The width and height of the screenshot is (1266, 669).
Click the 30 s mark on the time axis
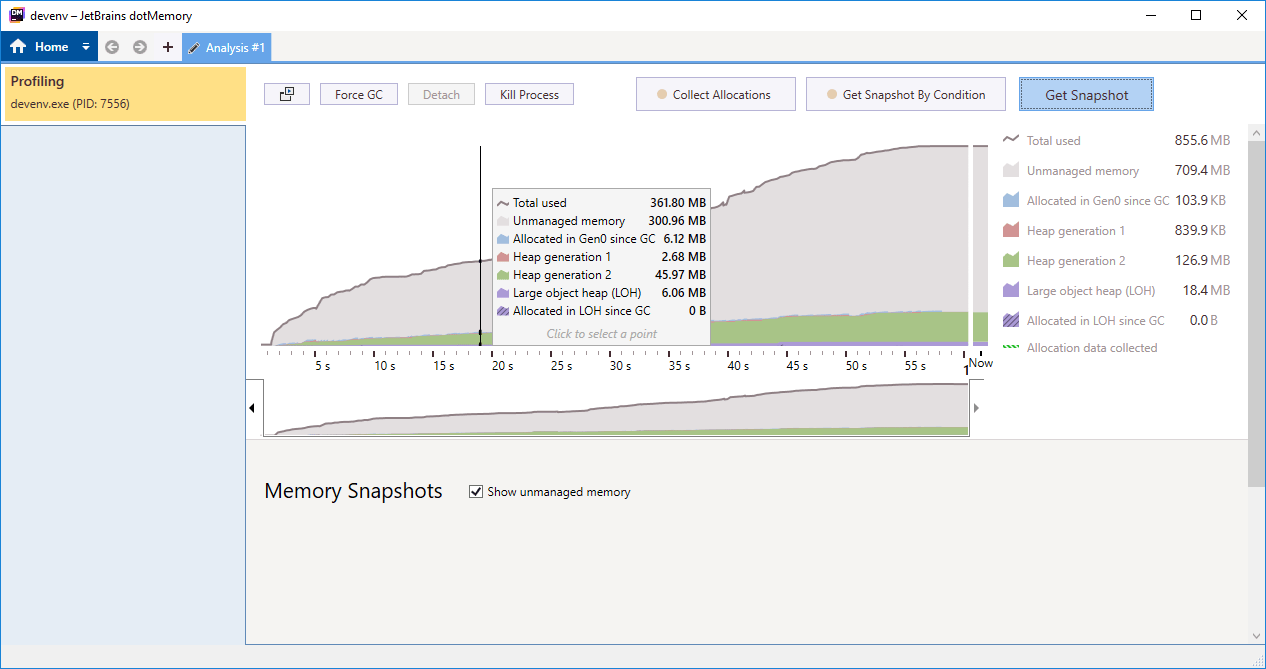pos(621,366)
